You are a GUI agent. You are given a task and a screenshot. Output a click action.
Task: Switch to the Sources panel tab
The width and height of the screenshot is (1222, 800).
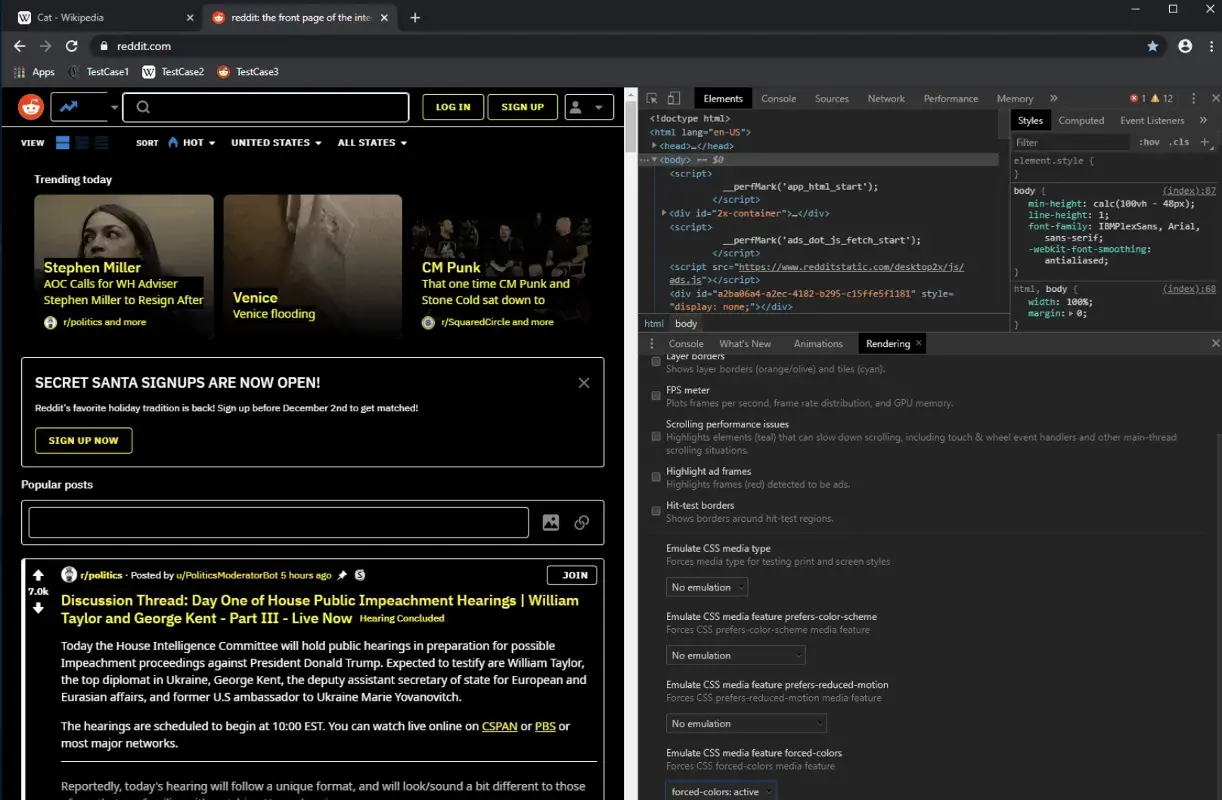click(x=831, y=98)
